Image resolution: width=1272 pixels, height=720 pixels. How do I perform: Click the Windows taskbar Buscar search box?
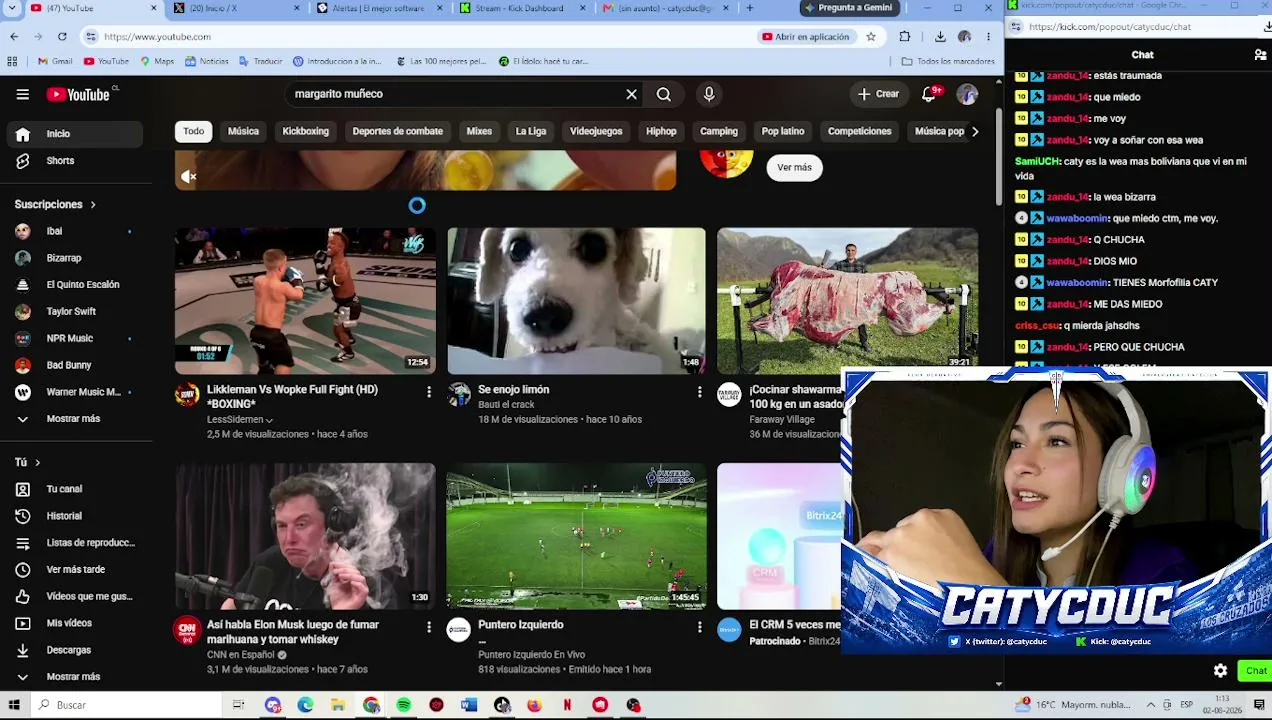point(126,705)
